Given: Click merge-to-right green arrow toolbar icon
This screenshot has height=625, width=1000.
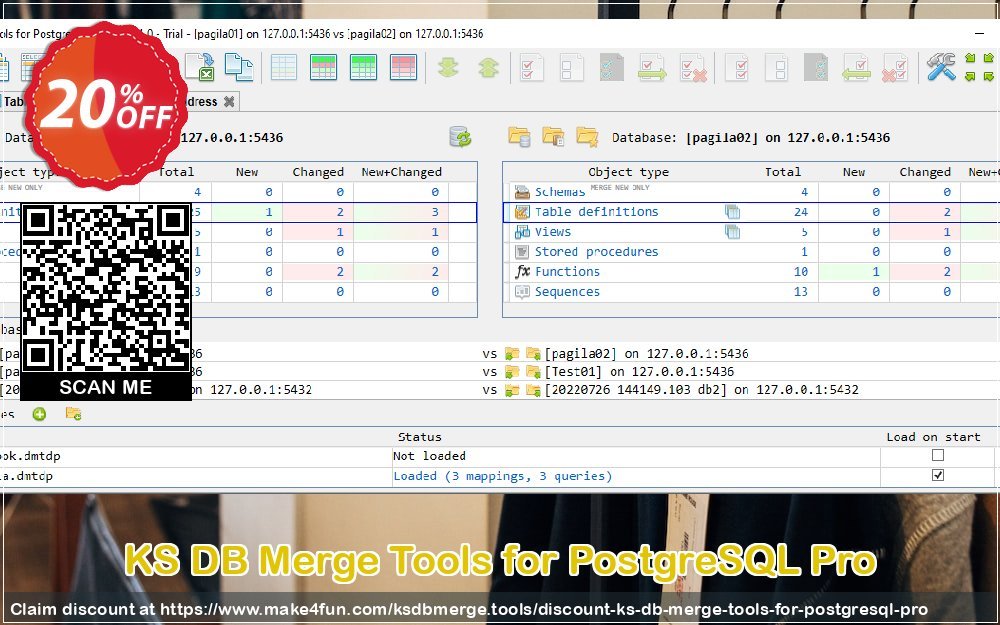Looking at the screenshot, I should click(x=652, y=67).
